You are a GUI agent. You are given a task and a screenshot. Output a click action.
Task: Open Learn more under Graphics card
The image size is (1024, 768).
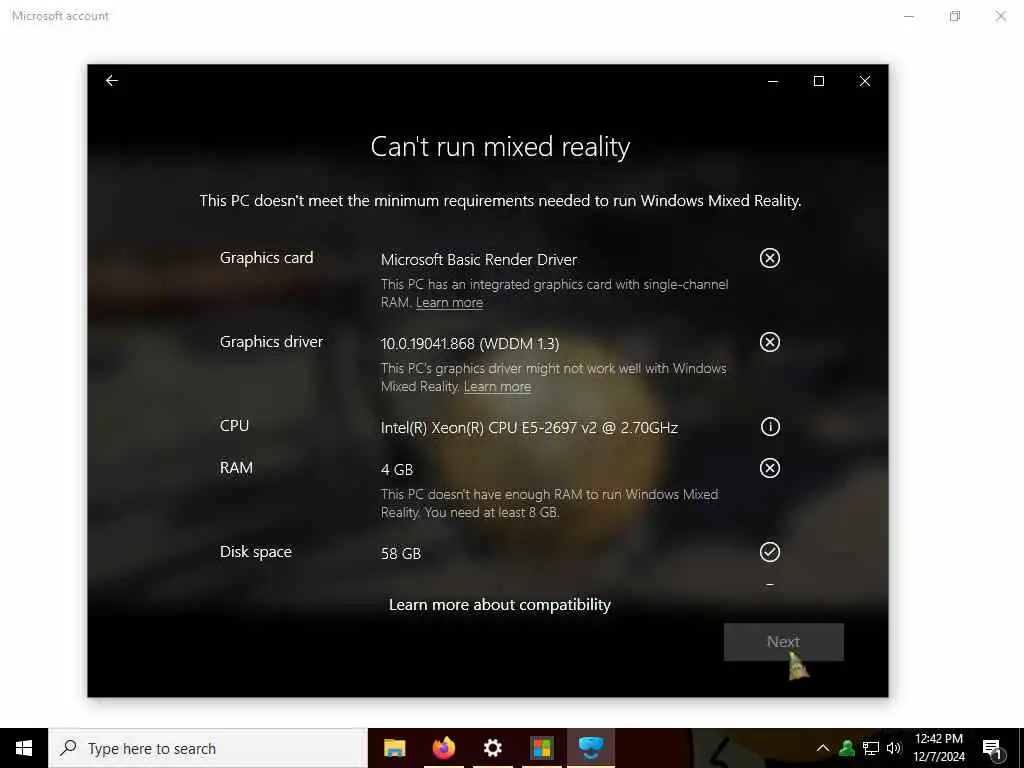tap(449, 302)
